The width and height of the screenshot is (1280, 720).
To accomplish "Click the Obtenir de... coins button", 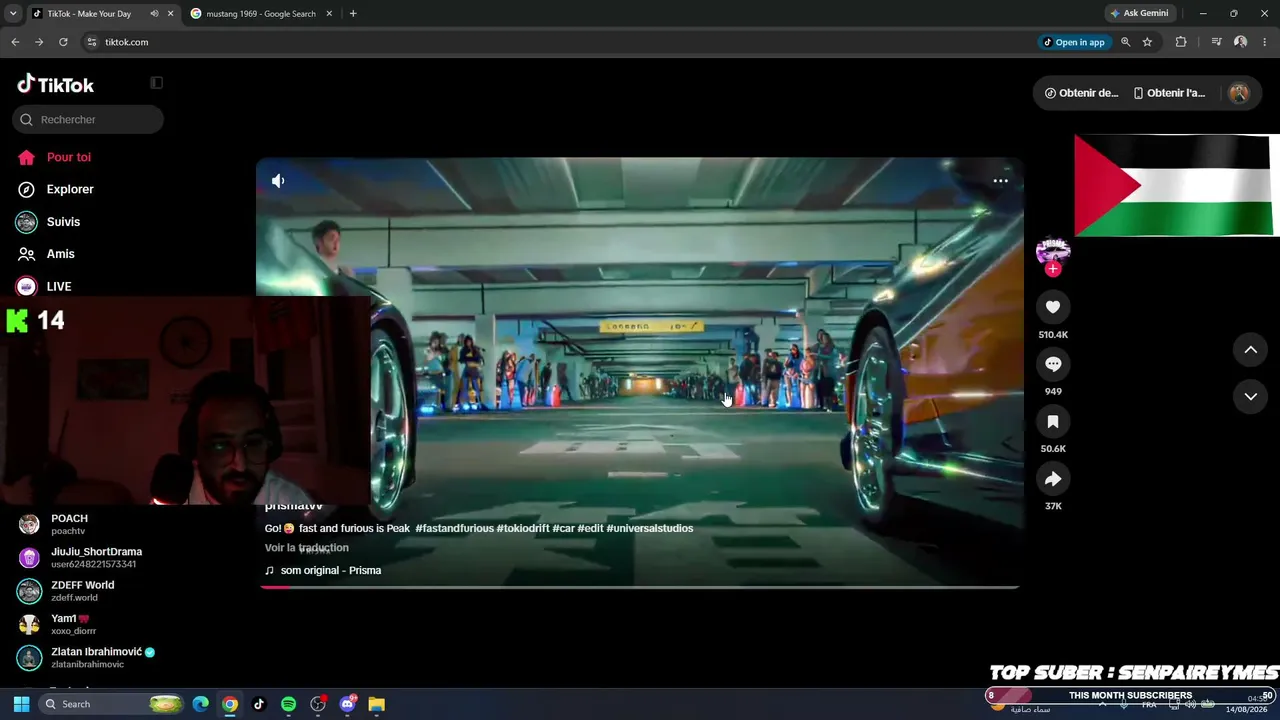I will point(1081,93).
